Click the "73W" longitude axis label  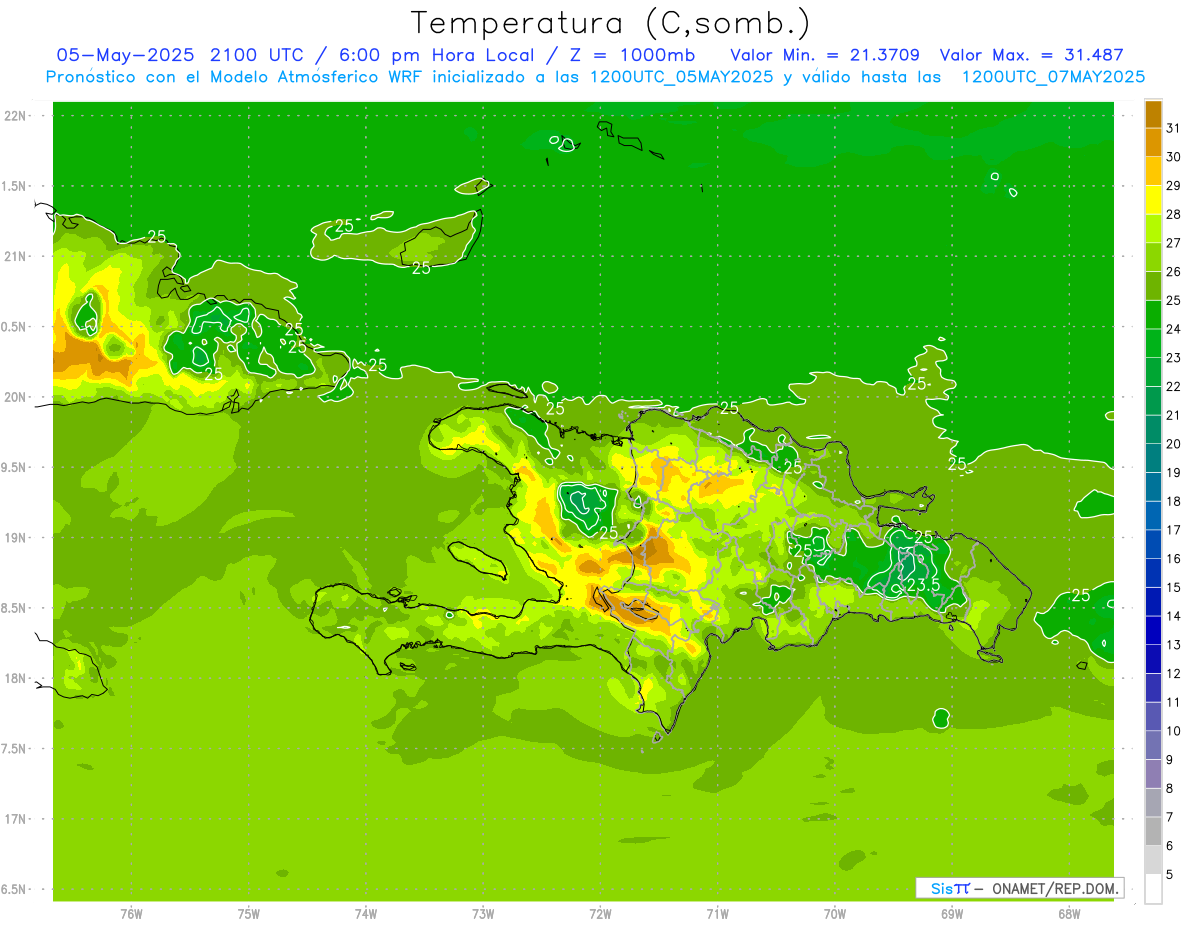[x=483, y=913]
